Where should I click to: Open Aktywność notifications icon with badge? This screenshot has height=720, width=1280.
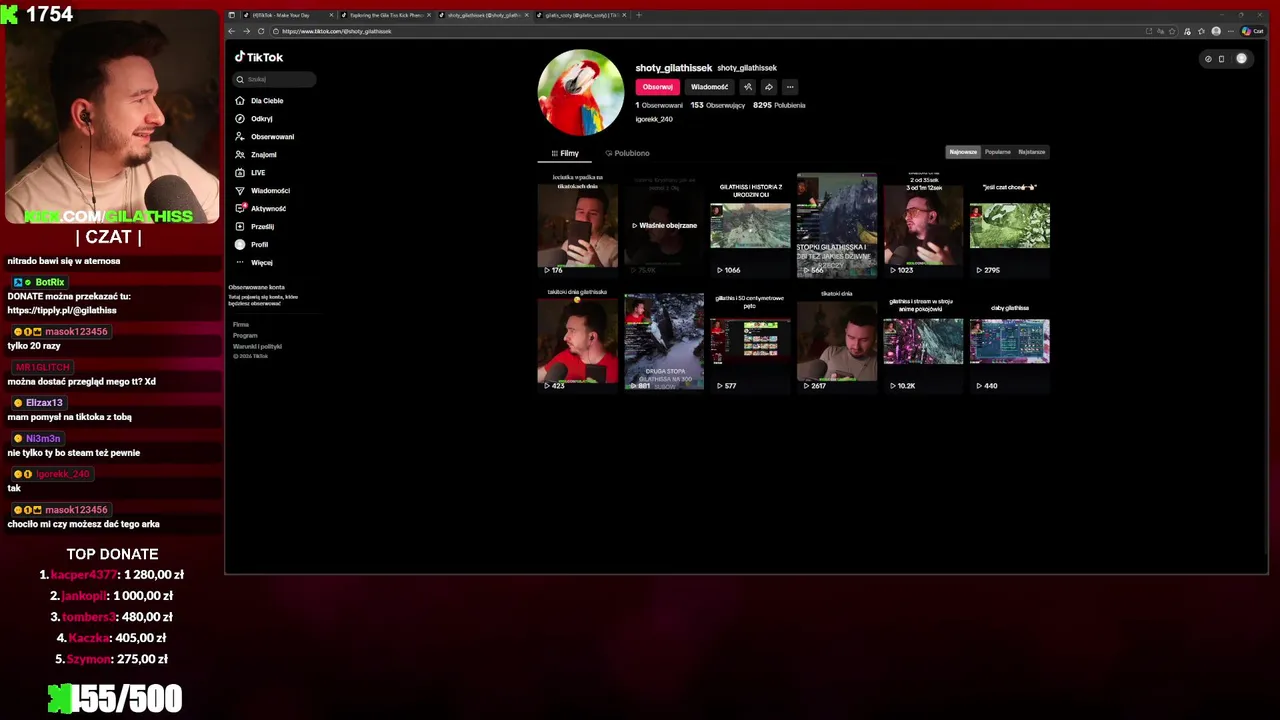[x=240, y=209]
